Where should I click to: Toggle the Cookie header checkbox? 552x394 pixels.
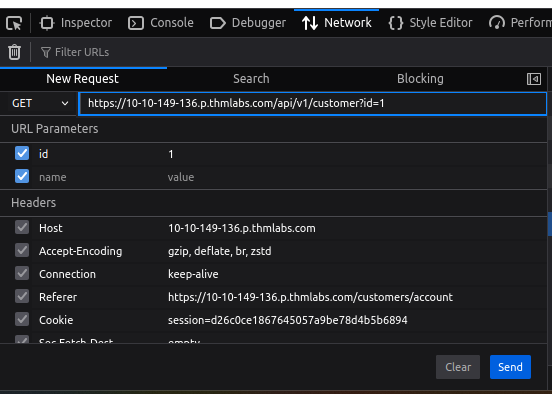tap(22, 319)
